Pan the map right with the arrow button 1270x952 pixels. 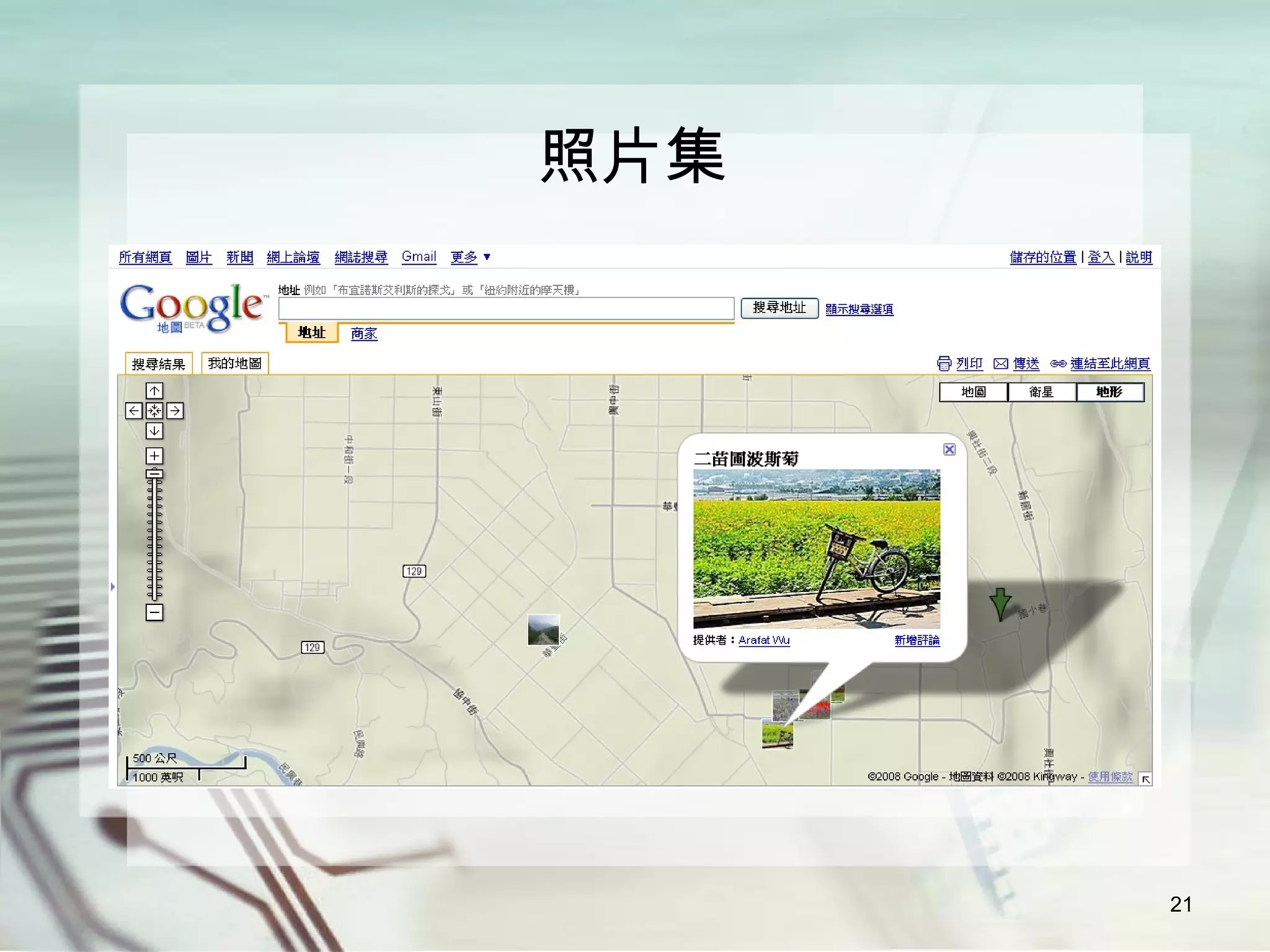pos(175,410)
